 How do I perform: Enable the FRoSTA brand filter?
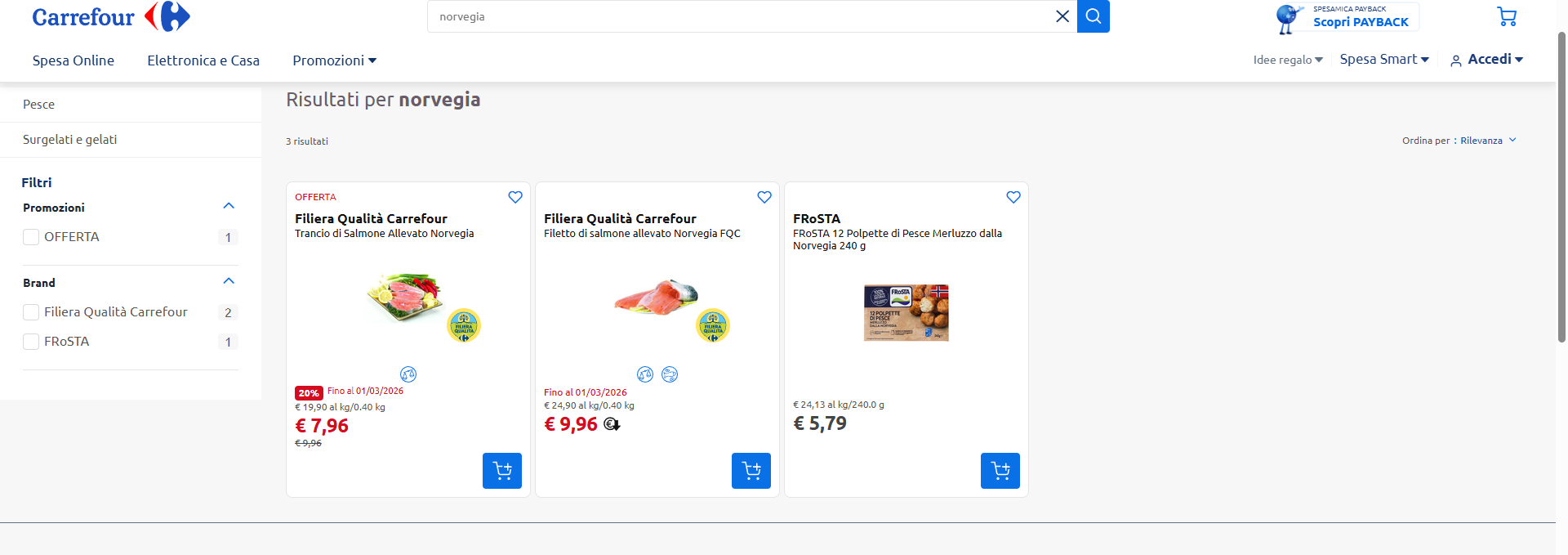31,342
